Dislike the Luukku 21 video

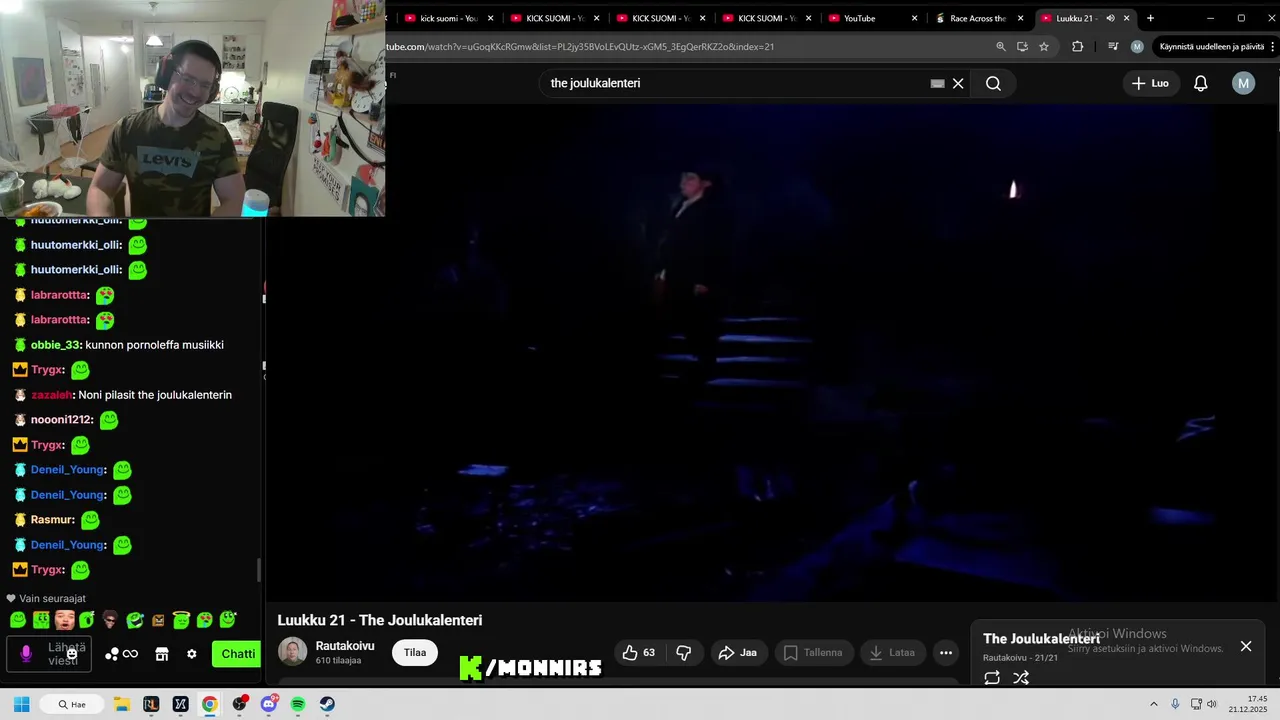tap(684, 653)
